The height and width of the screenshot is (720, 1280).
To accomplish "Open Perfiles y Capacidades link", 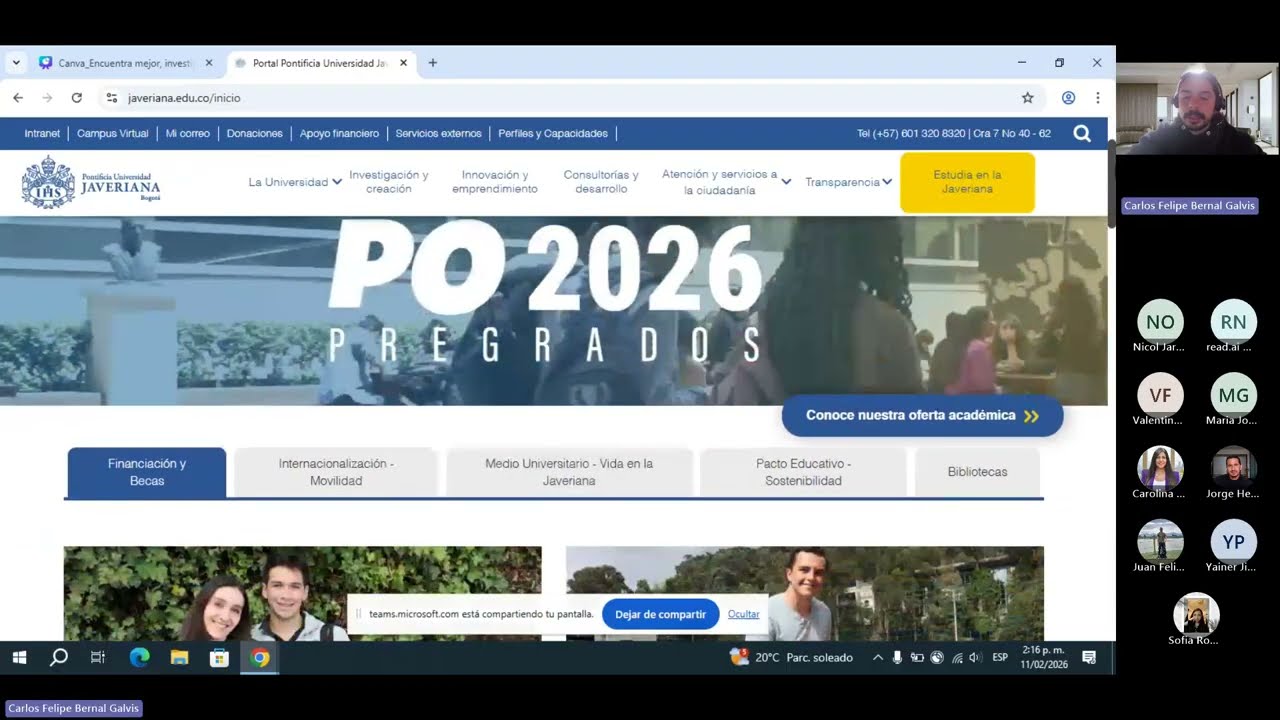I will click(x=553, y=133).
